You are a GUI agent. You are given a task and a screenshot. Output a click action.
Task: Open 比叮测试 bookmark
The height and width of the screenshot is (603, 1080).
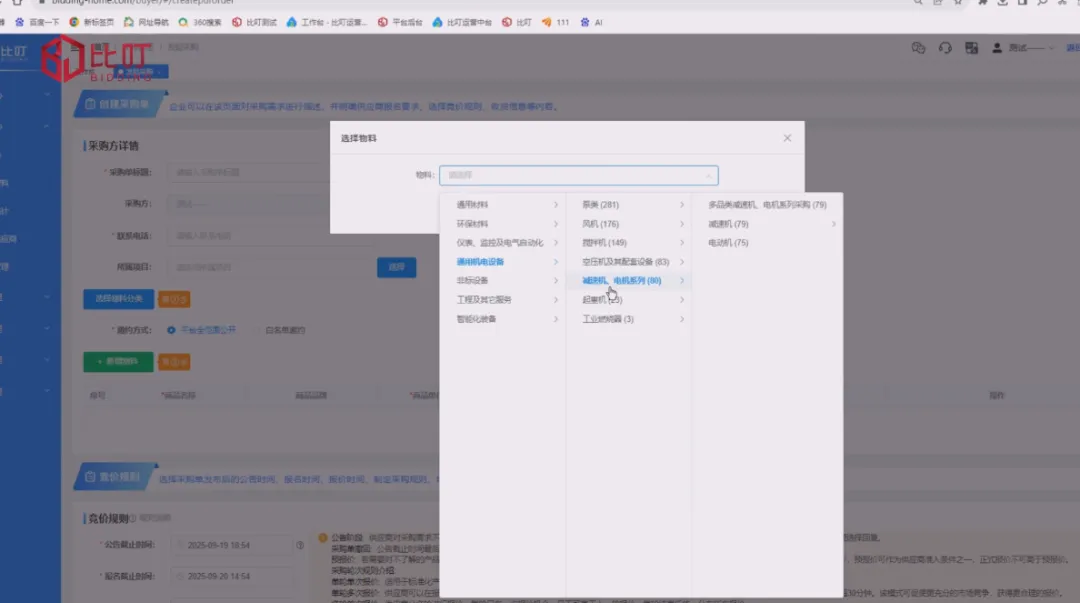coord(254,22)
